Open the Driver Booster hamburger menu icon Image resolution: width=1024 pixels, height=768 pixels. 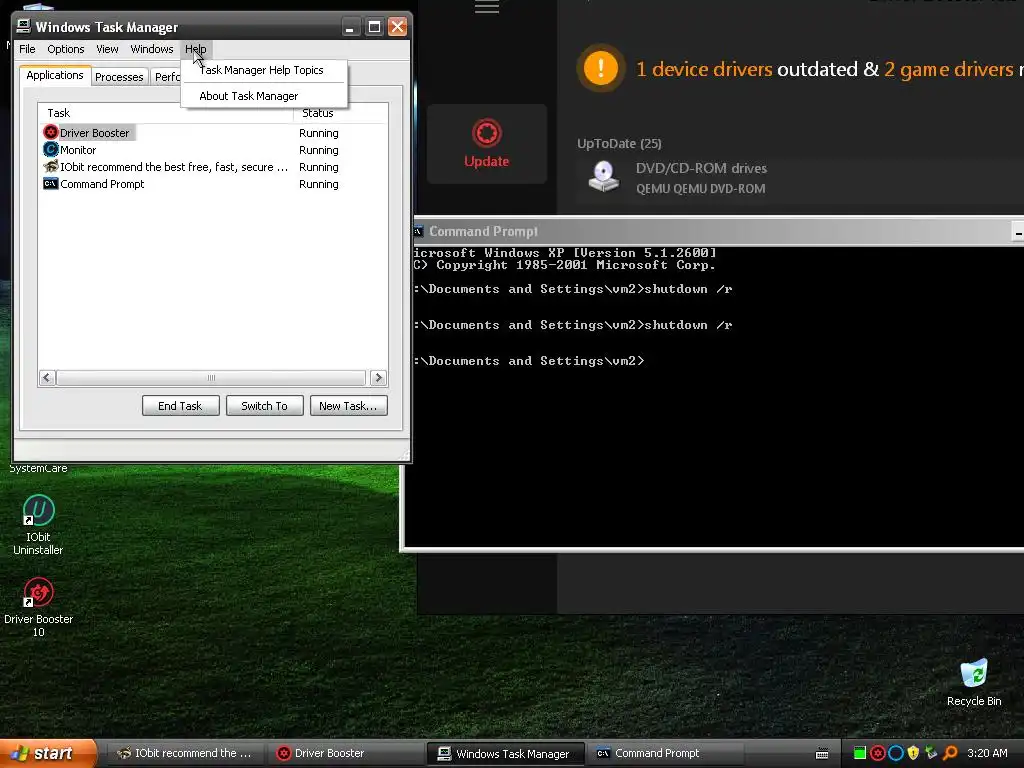tap(487, 7)
